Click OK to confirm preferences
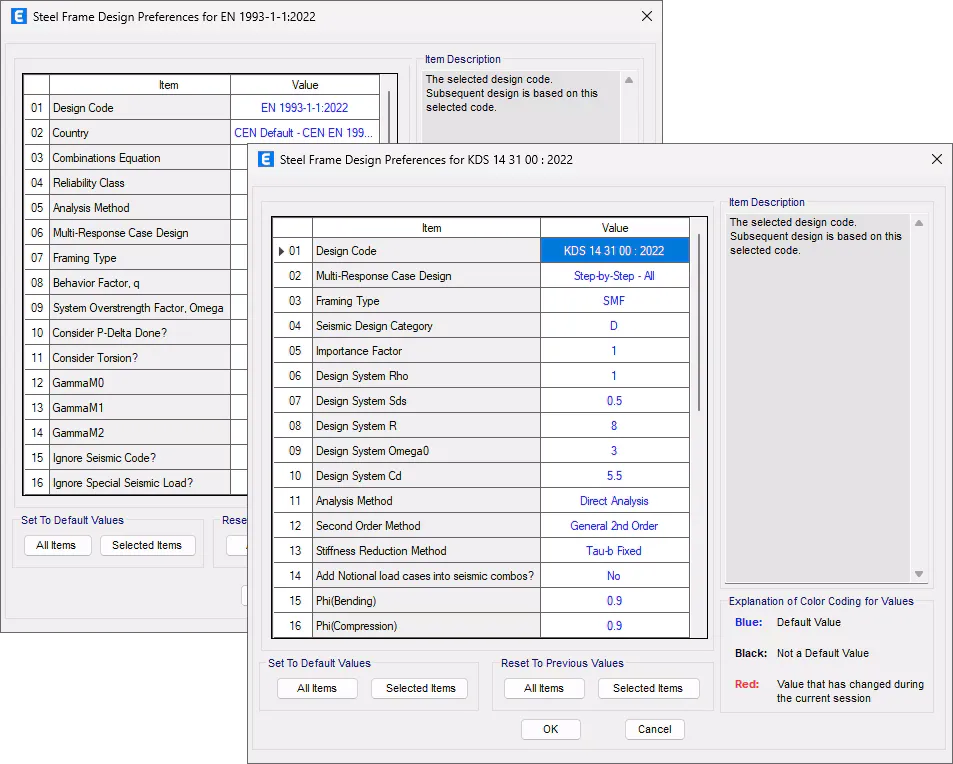The width and height of the screenshot is (953, 764). coord(550,729)
